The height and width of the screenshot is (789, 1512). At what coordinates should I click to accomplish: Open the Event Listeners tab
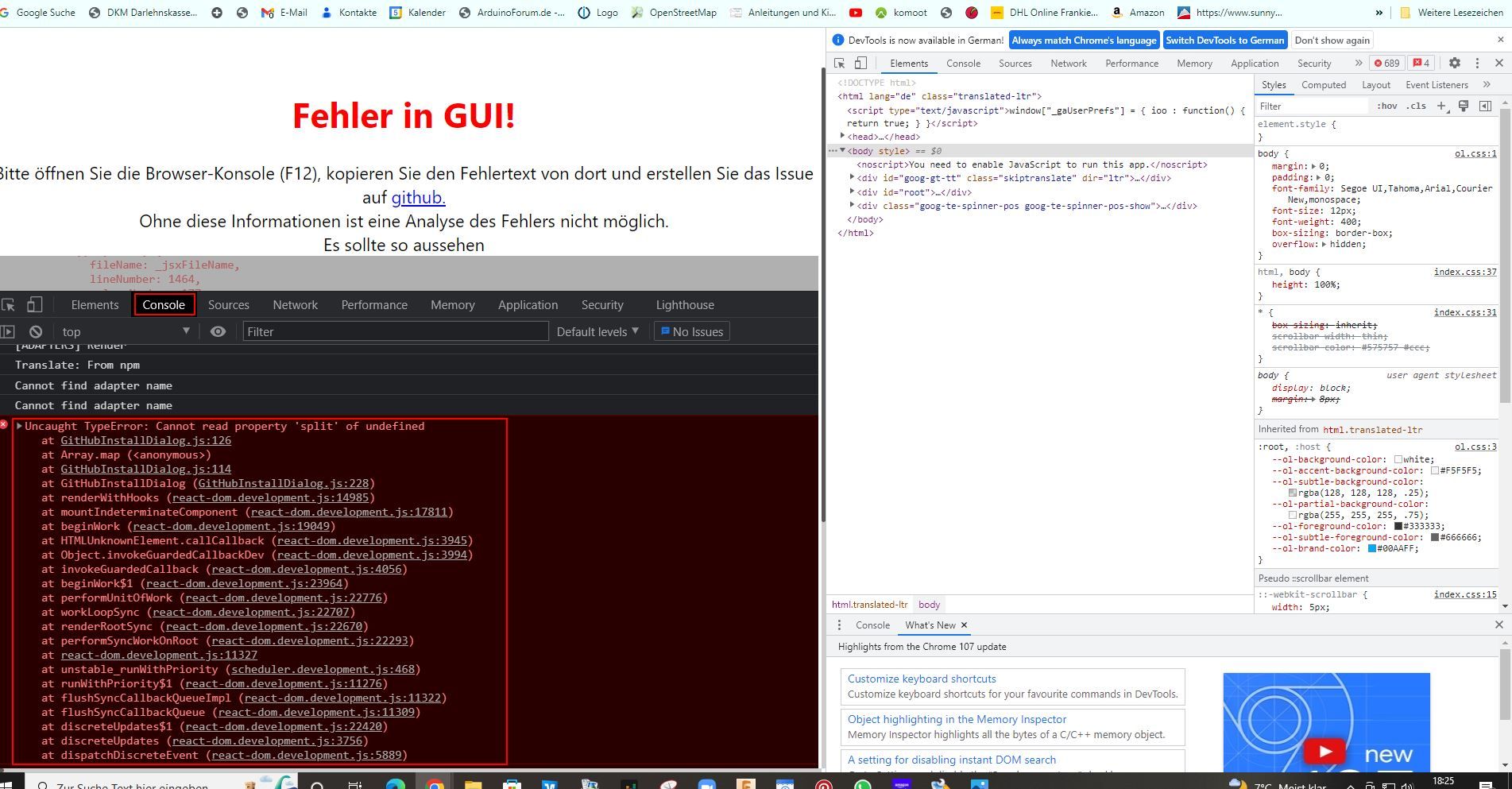click(x=1437, y=85)
